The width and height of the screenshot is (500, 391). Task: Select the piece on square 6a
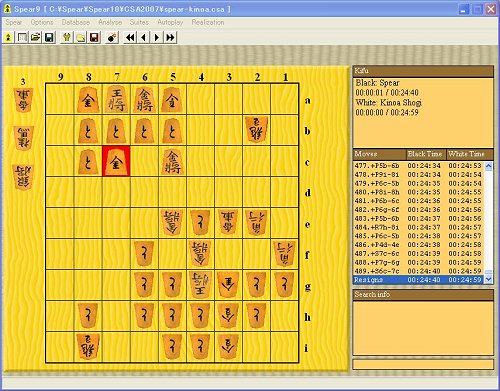(144, 99)
